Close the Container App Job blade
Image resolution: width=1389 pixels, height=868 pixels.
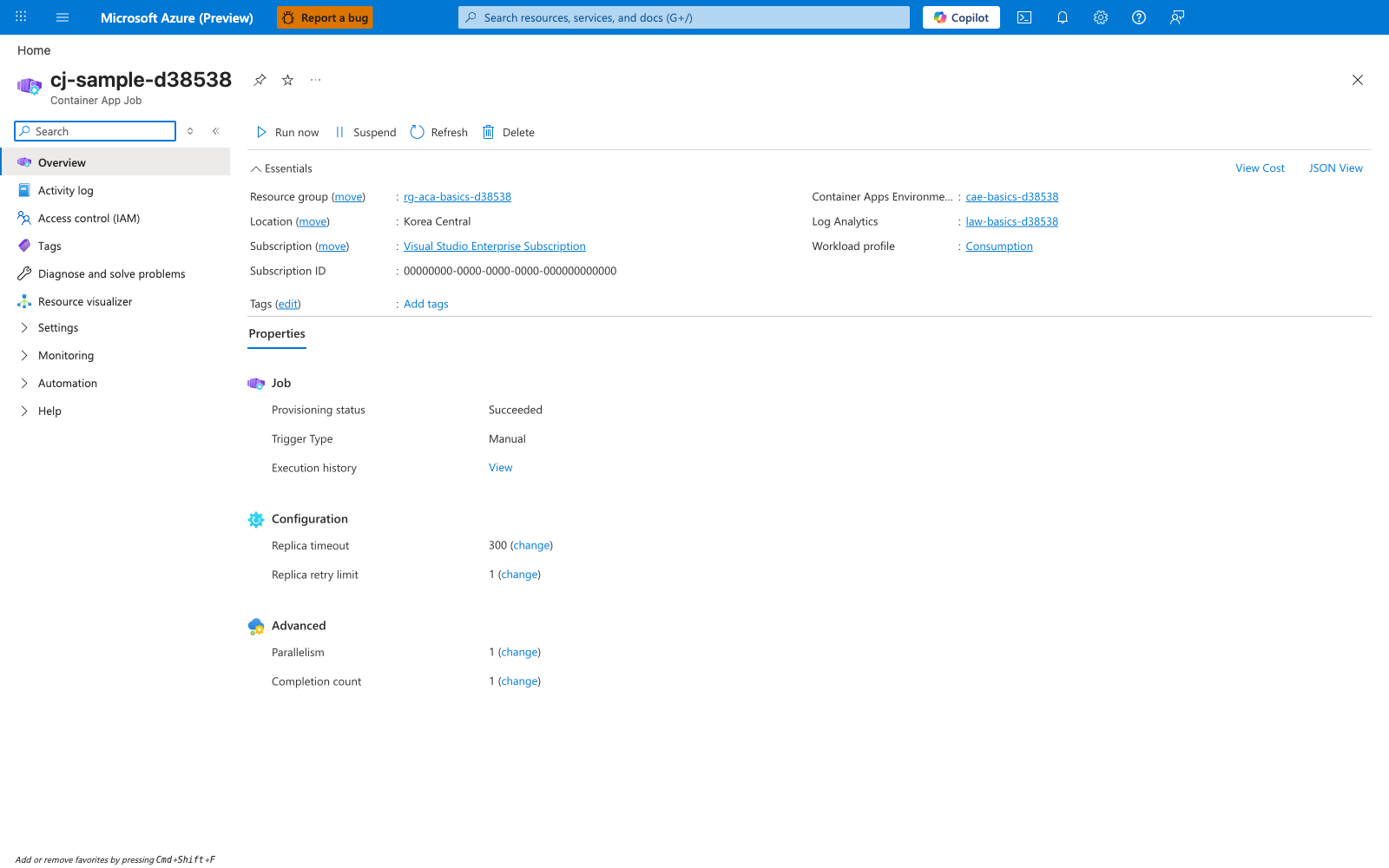[x=1358, y=80]
